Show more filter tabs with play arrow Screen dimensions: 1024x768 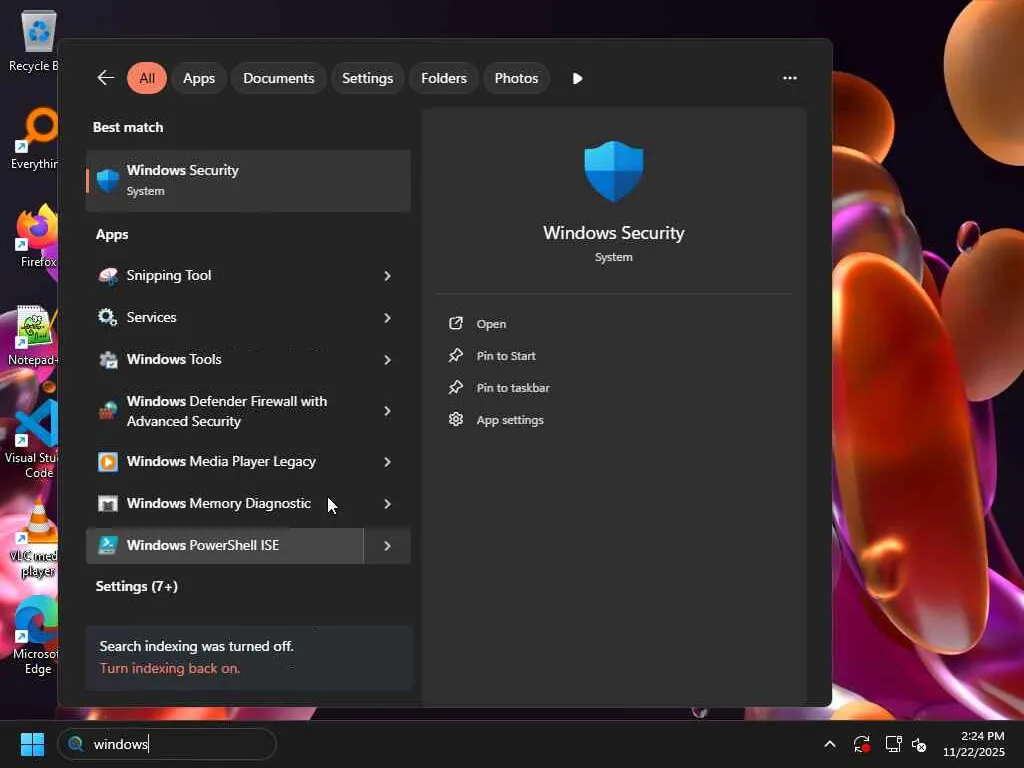[x=577, y=78]
